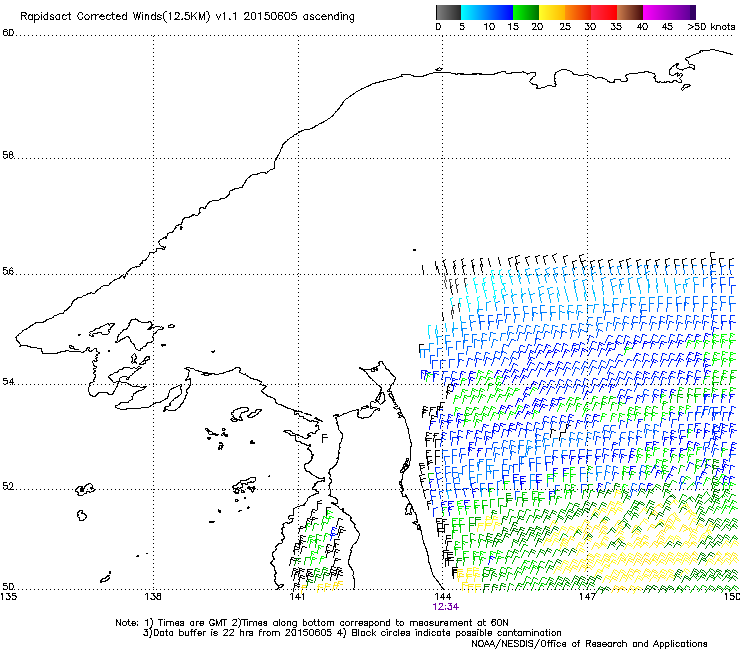
Task: Click latitude label 56
Action: (x=8, y=271)
